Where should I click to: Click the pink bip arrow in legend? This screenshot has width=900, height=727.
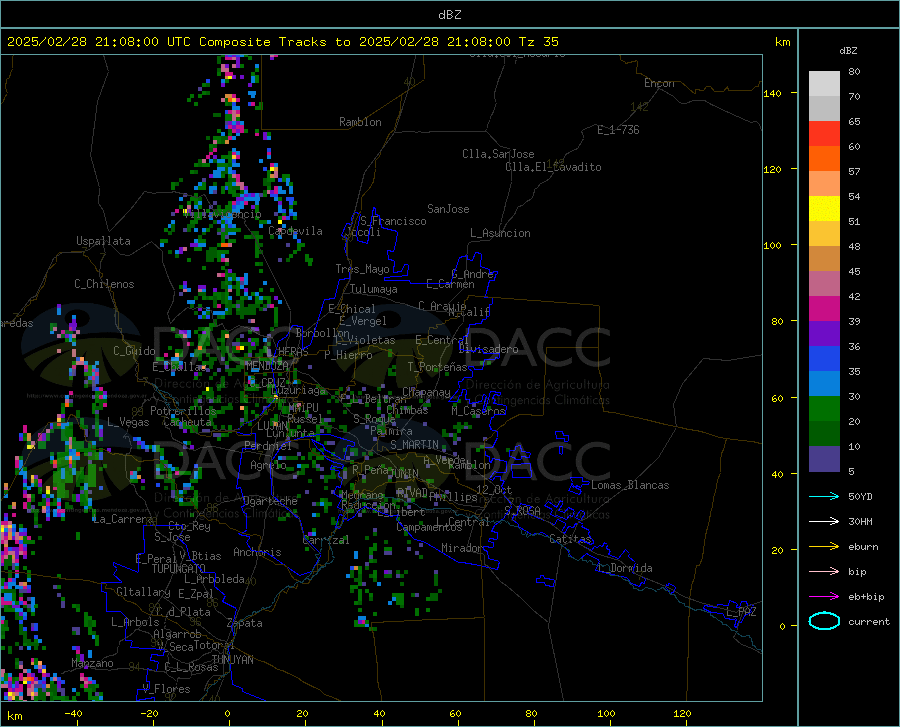824,572
